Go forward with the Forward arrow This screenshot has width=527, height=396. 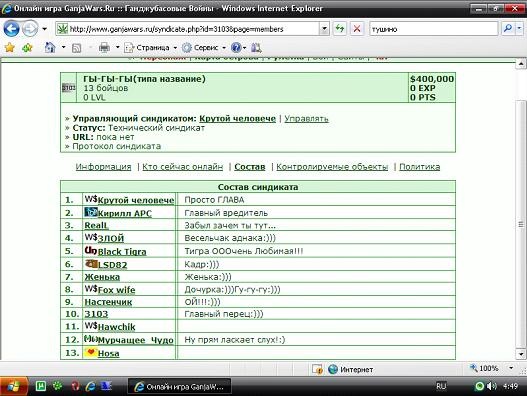[x=30, y=29]
